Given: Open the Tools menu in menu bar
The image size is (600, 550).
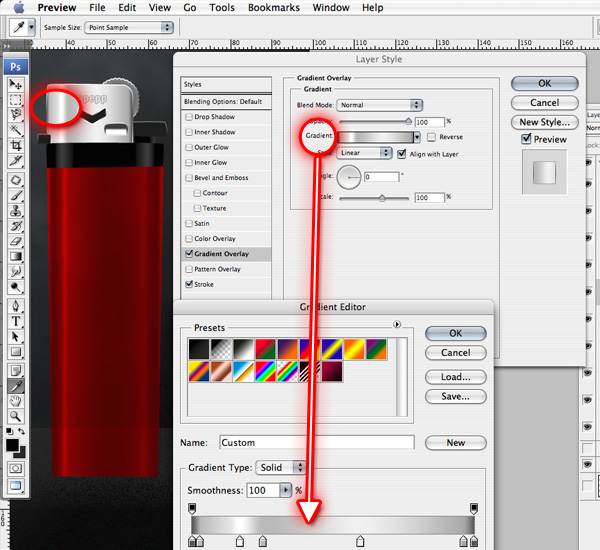Looking at the screenshot, I should pos(222,8).
